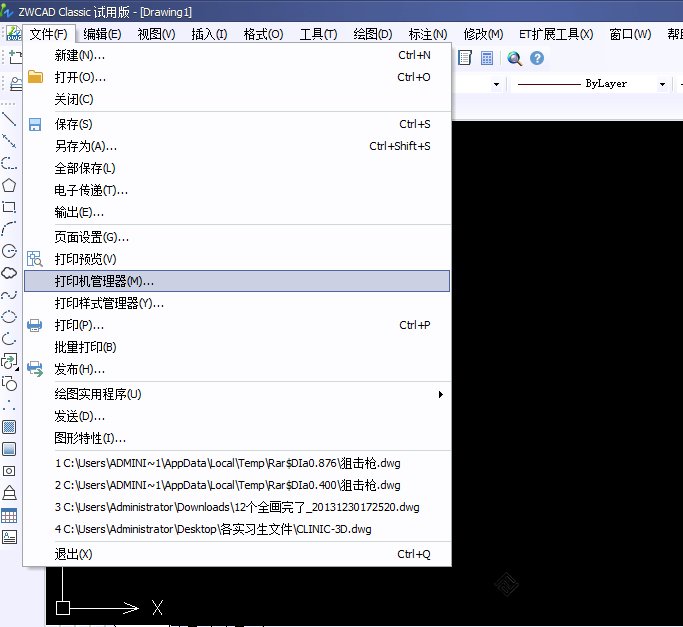Choose 保存(S) menu entry
This screenshot has height=627, width=683.
pos(237,124)
